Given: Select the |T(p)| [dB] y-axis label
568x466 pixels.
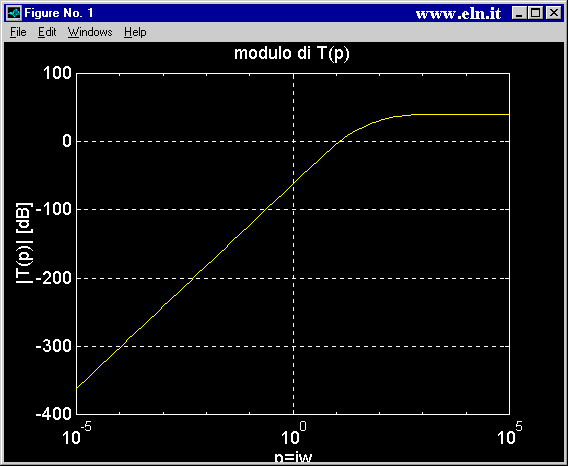Looking at the screenshot, I should [24, 243].
